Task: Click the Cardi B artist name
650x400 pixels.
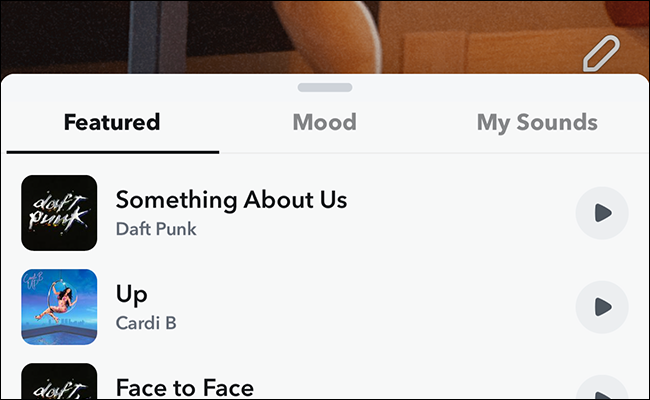Action: tap(146, 323)
